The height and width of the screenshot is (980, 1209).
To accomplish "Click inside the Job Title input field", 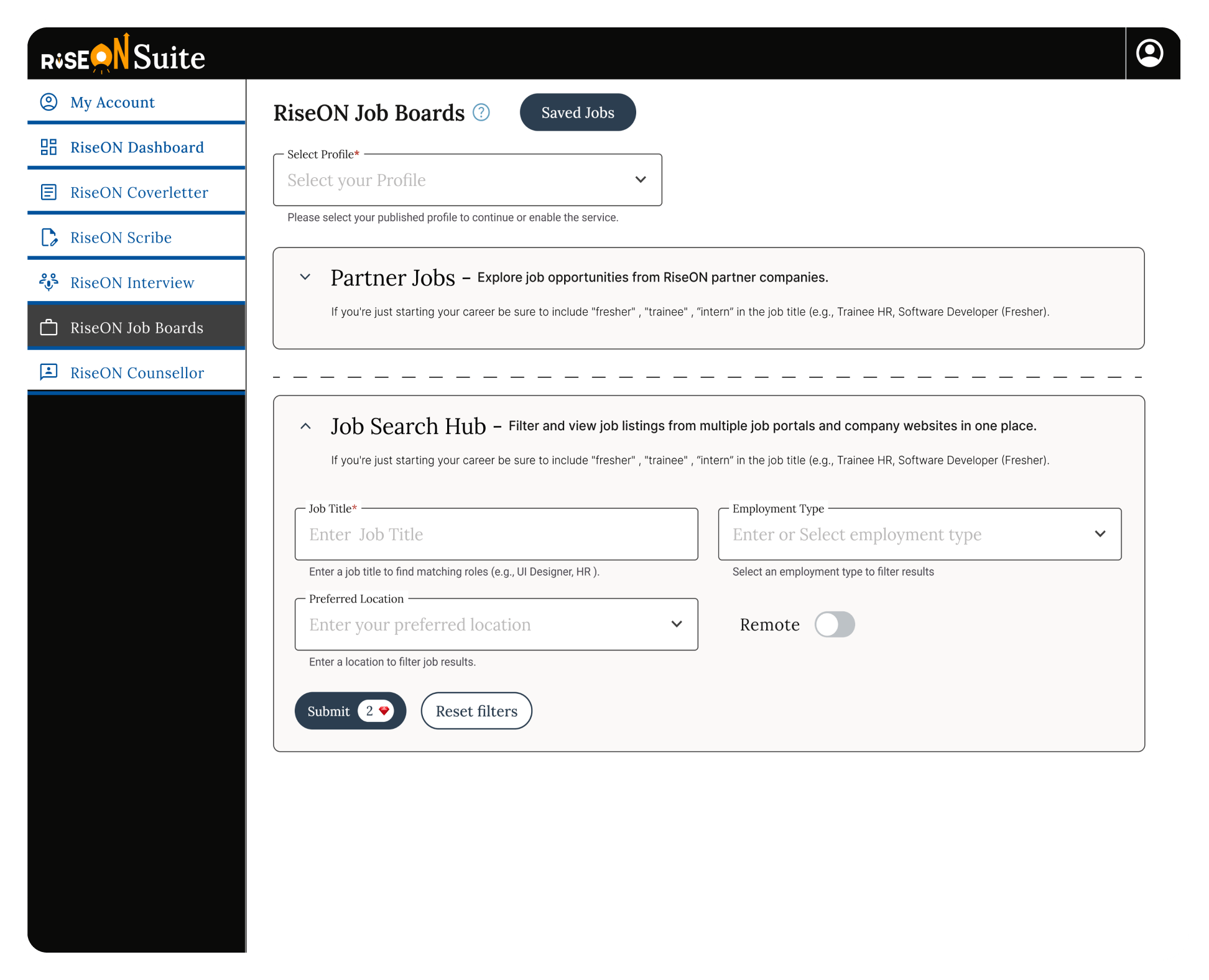I will click(x=496, y=534).
